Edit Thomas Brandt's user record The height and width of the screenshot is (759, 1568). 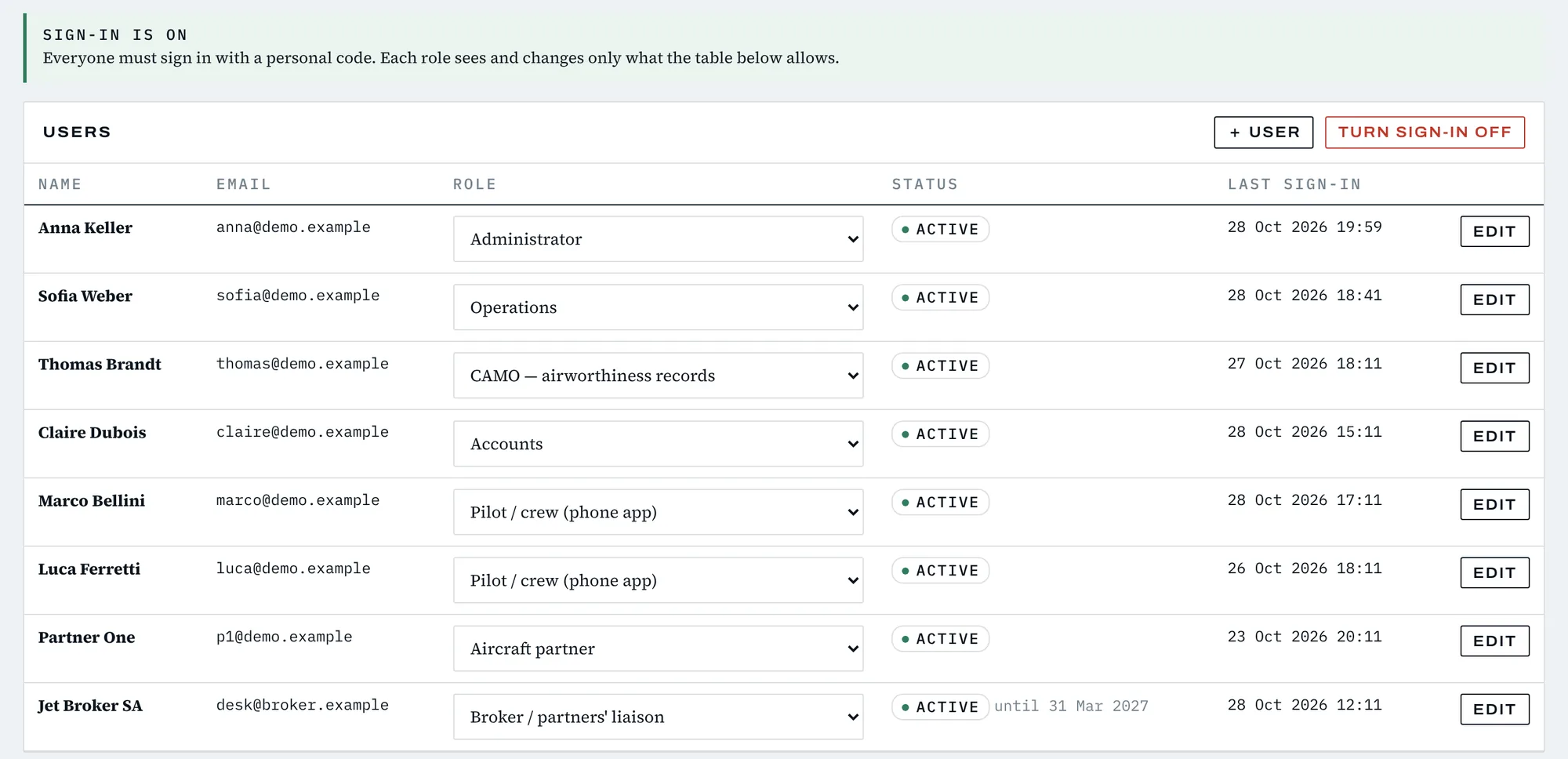1494,368
